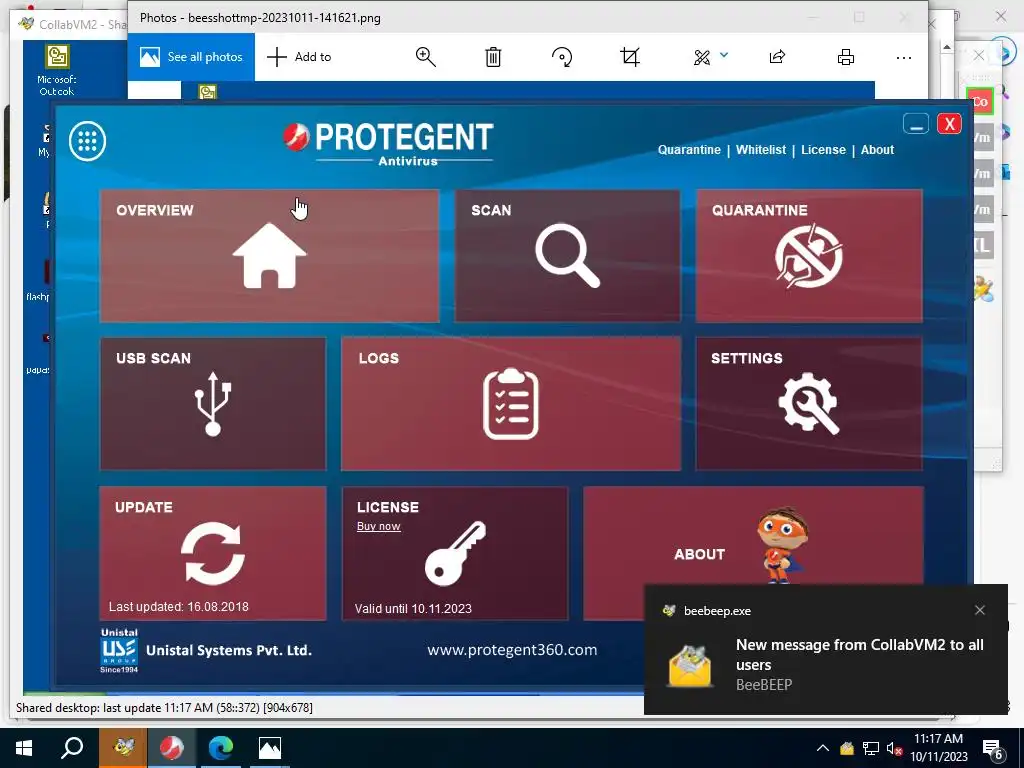This screenshot has height=768, width=1024.
Task: Click the Unistal USE group logo
Action: [119, 650]
